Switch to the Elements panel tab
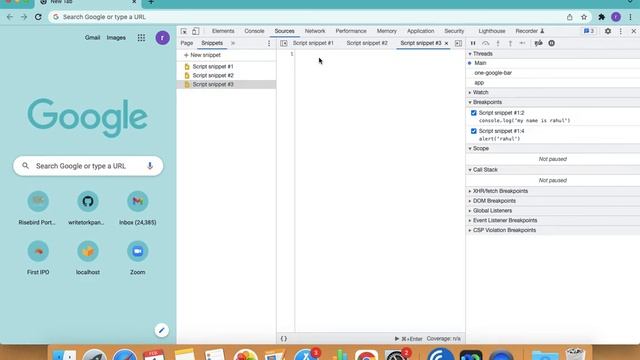 223,31
